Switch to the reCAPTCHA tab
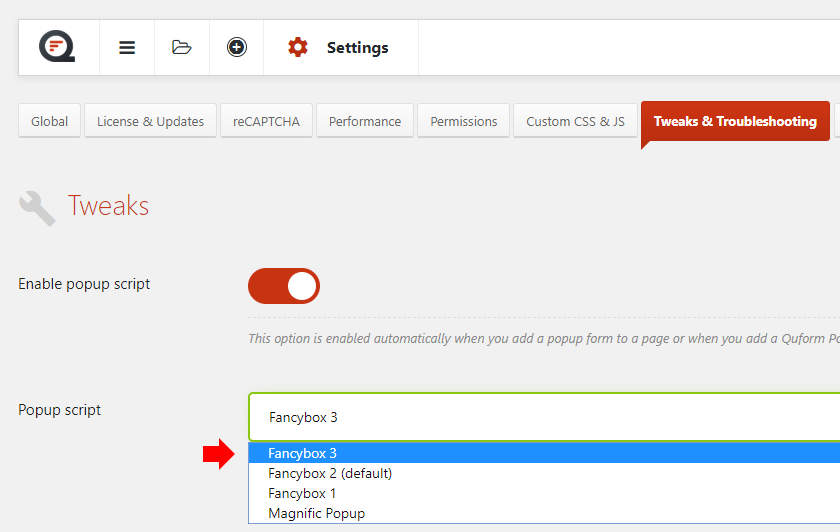Viewport: 840px width, 532px height. point(266,121)
